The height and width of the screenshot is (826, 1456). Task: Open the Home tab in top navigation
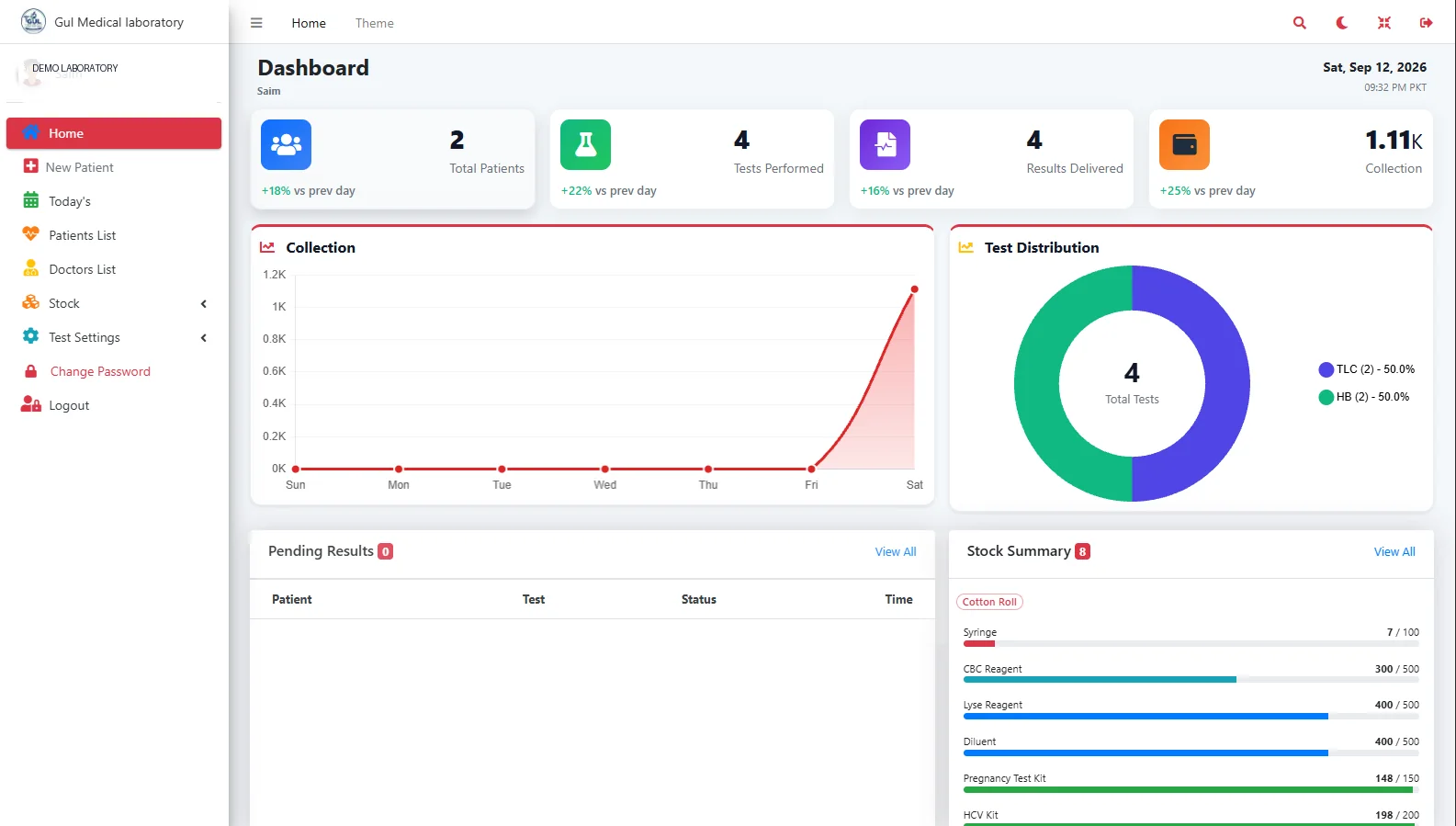[309, 23]
